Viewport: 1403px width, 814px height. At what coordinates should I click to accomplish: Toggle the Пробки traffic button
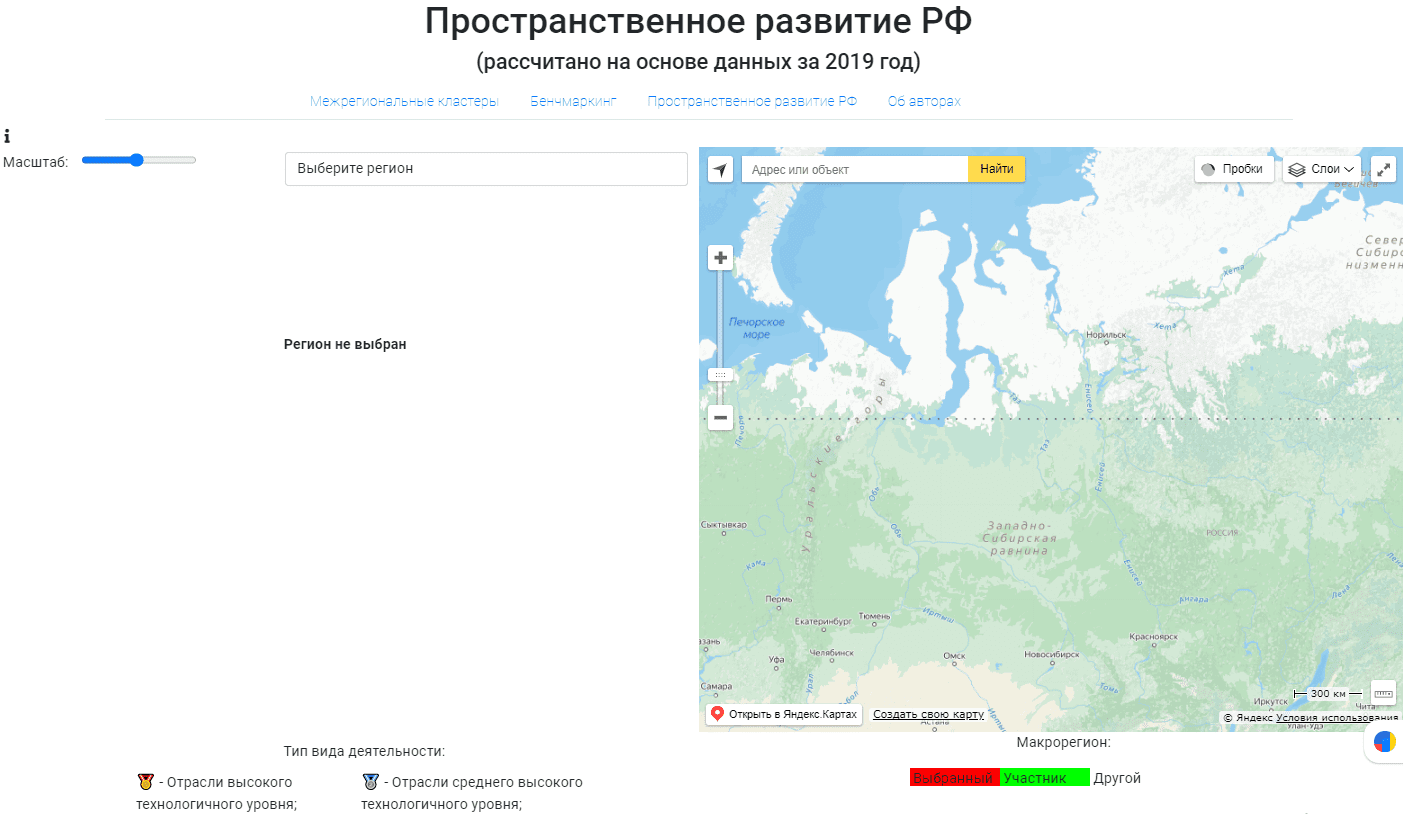[1235, 169]
